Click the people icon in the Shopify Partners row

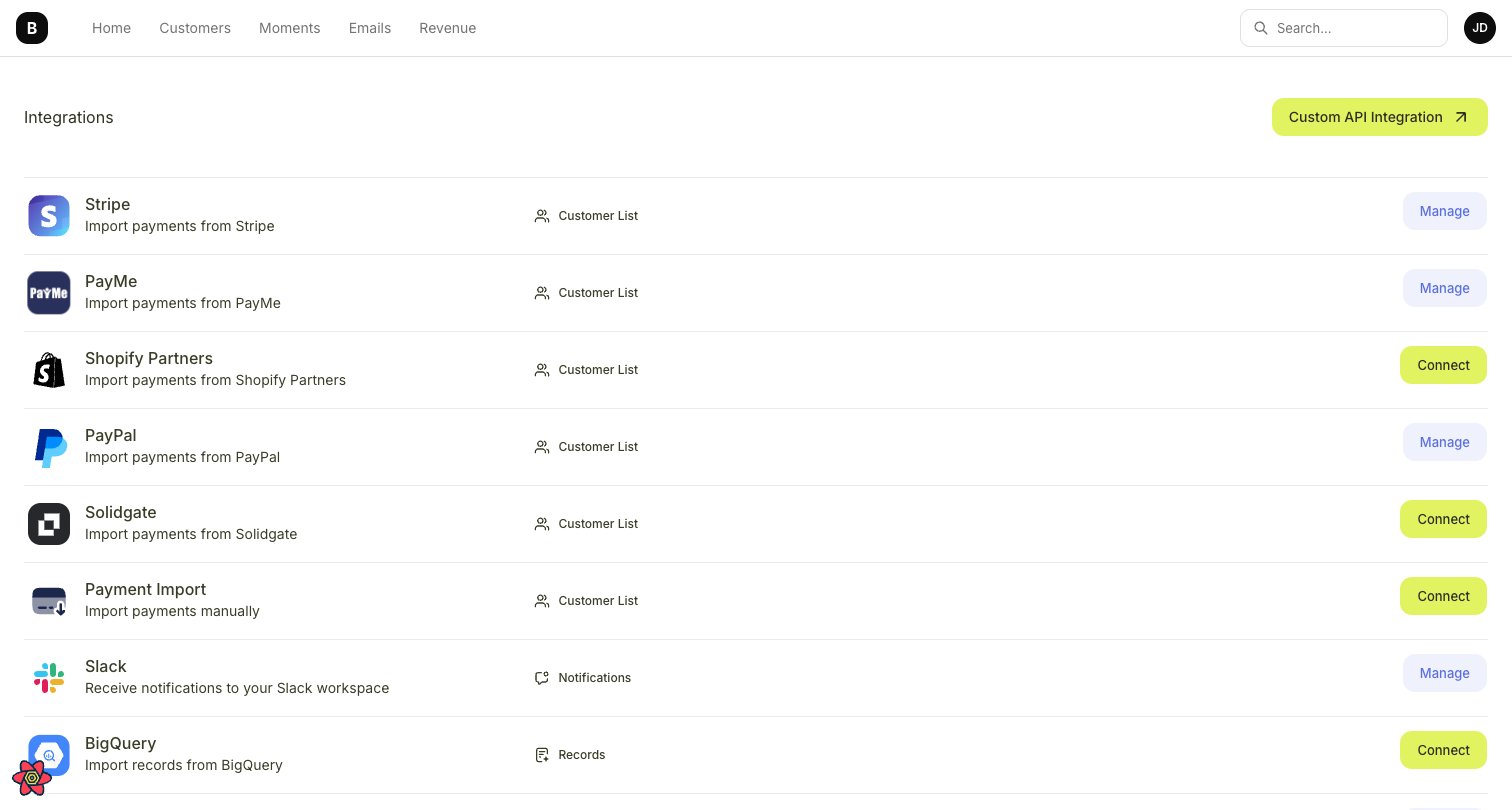[542, 370]
